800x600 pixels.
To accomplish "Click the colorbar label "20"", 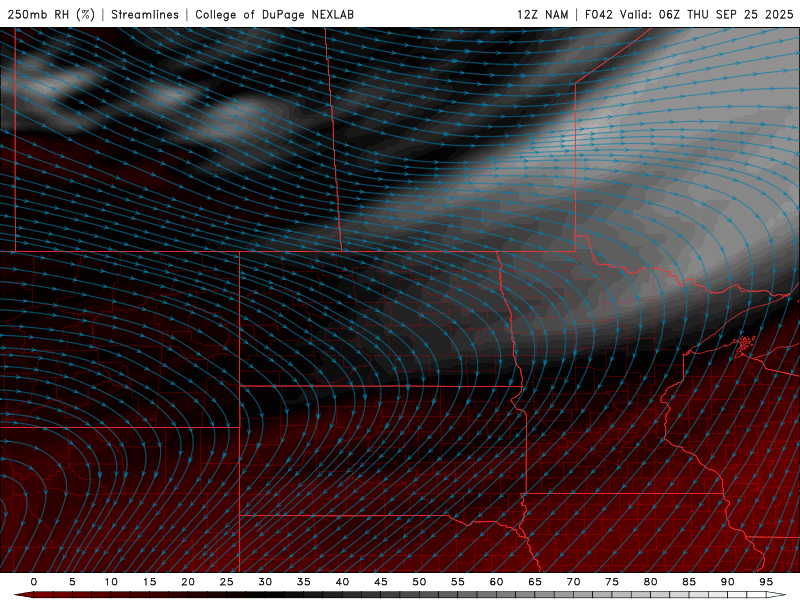I will (x=188, y=582).
